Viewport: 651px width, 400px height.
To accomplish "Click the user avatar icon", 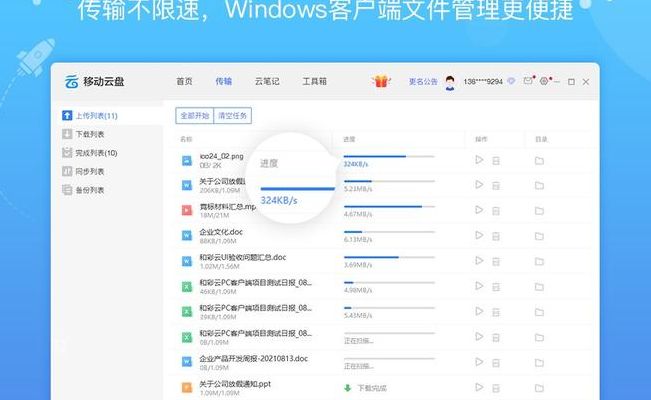I will coord(450,82).
